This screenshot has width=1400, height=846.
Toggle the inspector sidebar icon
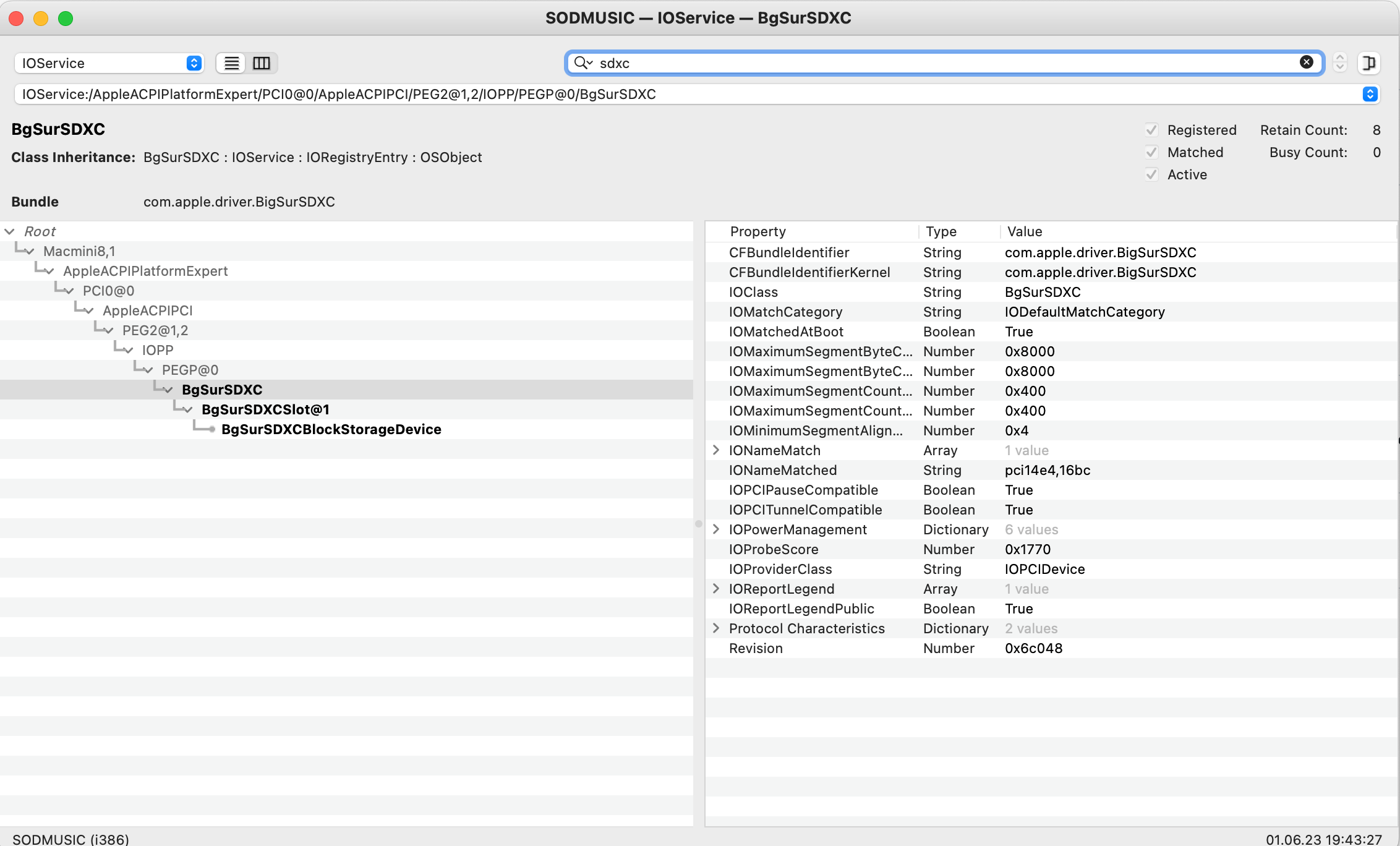point(1369,63)
